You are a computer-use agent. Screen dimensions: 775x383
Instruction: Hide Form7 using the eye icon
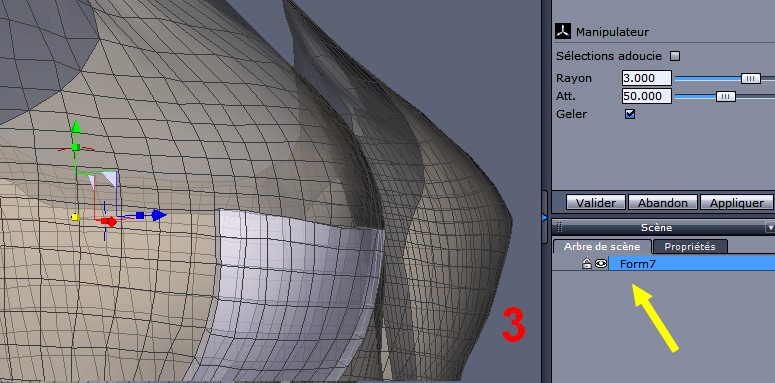pos(601,264)
